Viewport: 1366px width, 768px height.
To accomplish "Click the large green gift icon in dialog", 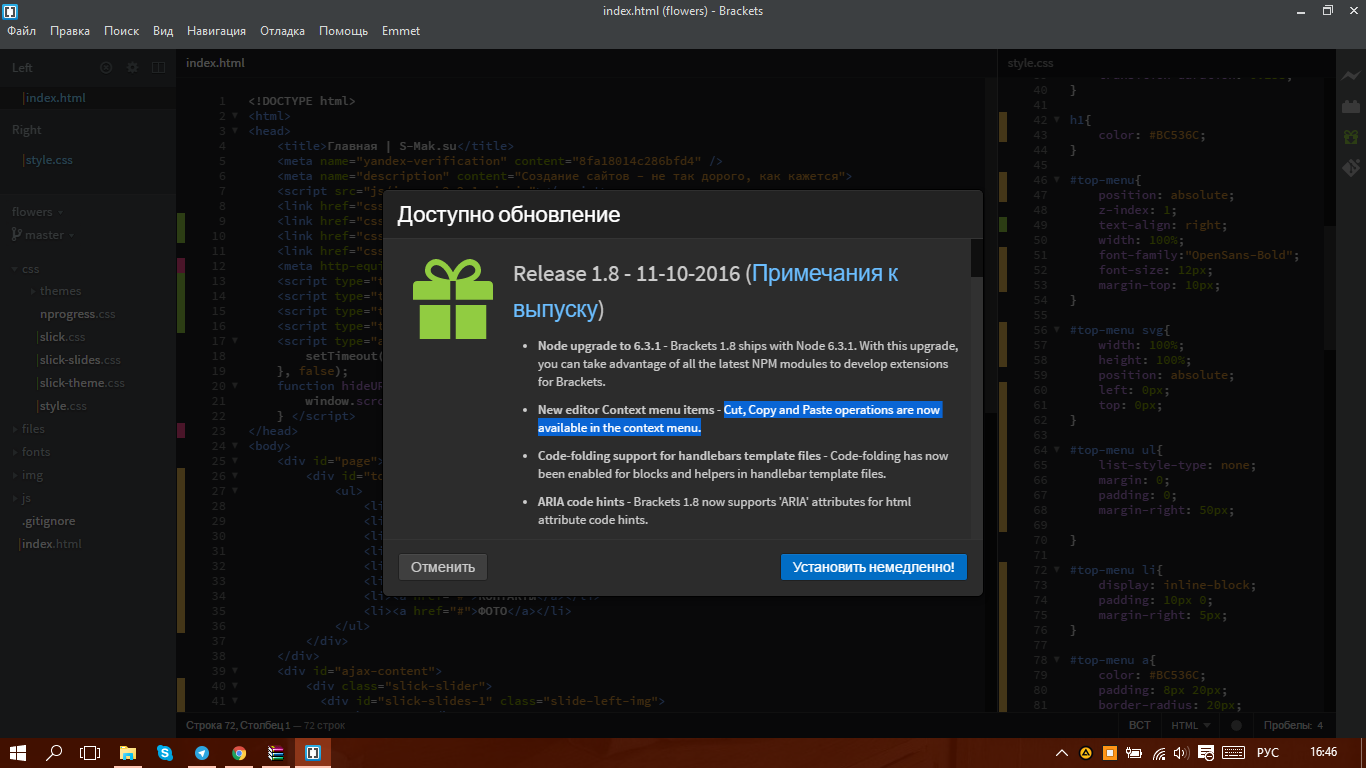I will tap(453, 299).
